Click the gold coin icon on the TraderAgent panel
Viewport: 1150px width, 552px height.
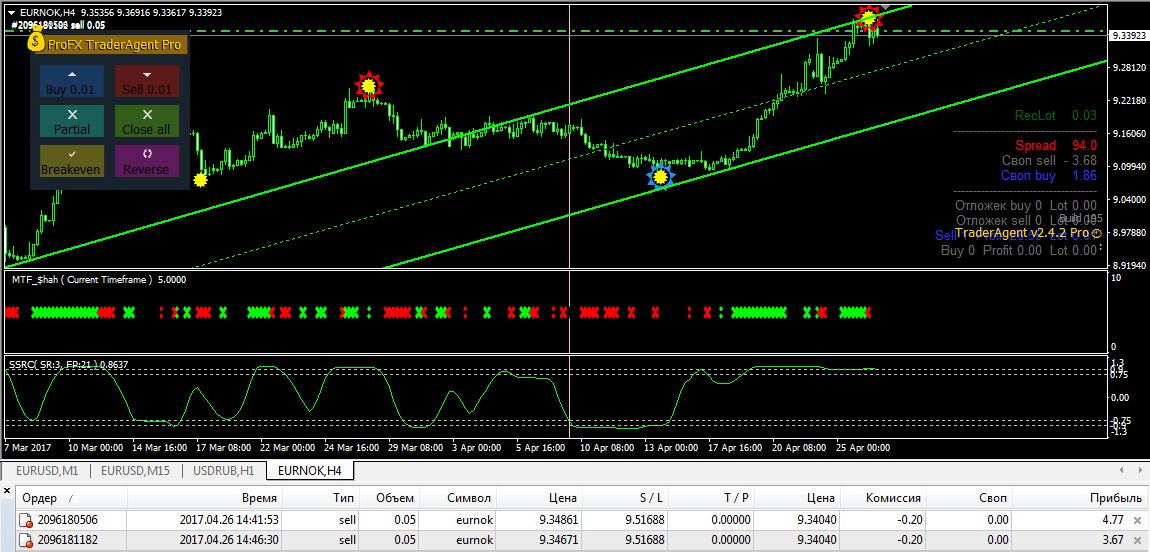[x=36, y=41]
